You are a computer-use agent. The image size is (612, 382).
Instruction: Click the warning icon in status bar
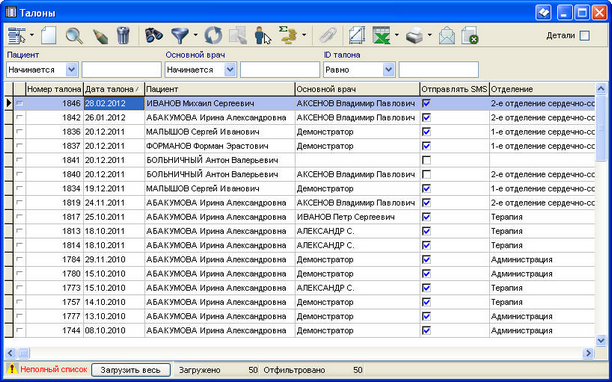(12, 369)
